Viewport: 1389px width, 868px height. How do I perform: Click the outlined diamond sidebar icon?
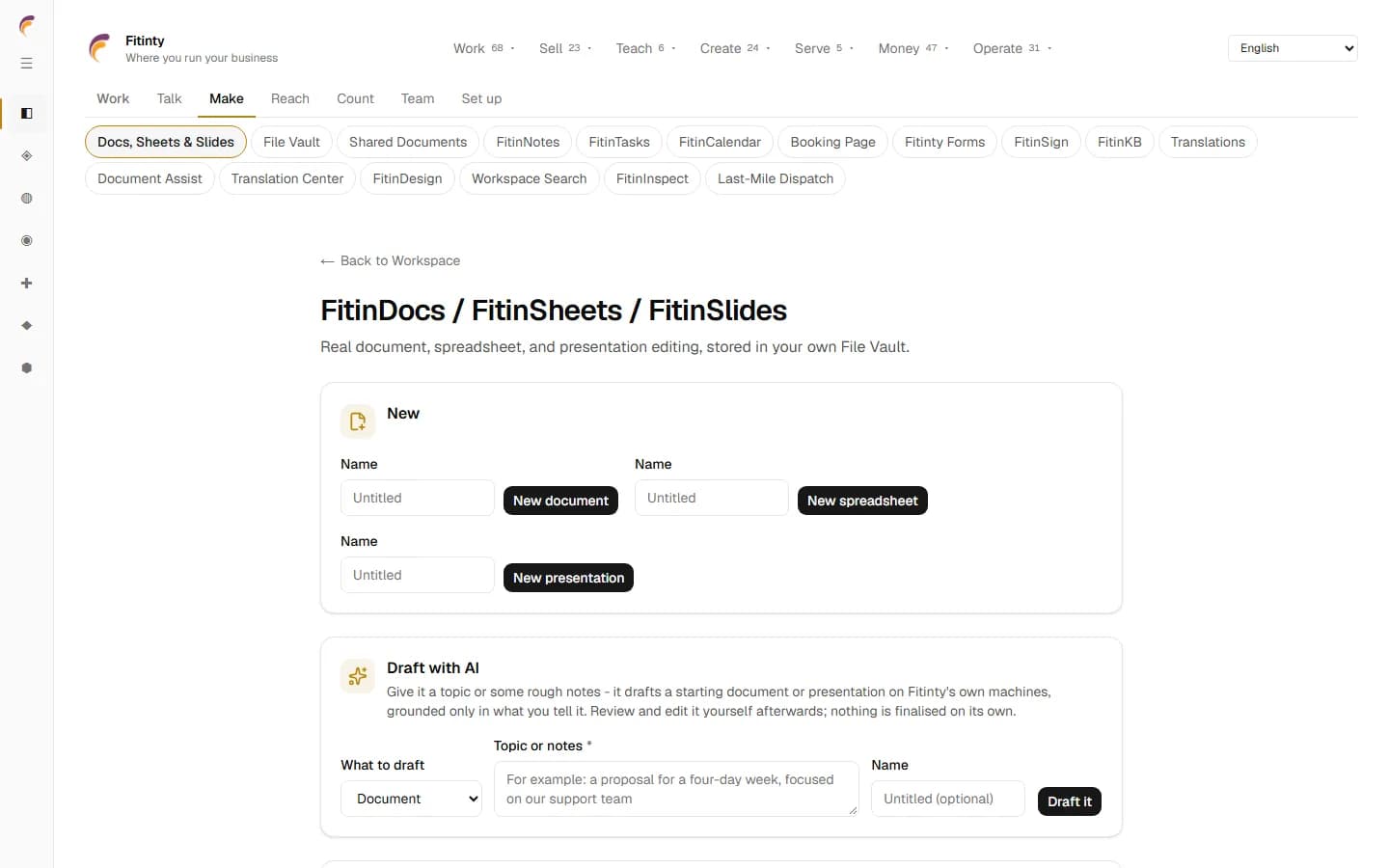[x=26, y=156]
